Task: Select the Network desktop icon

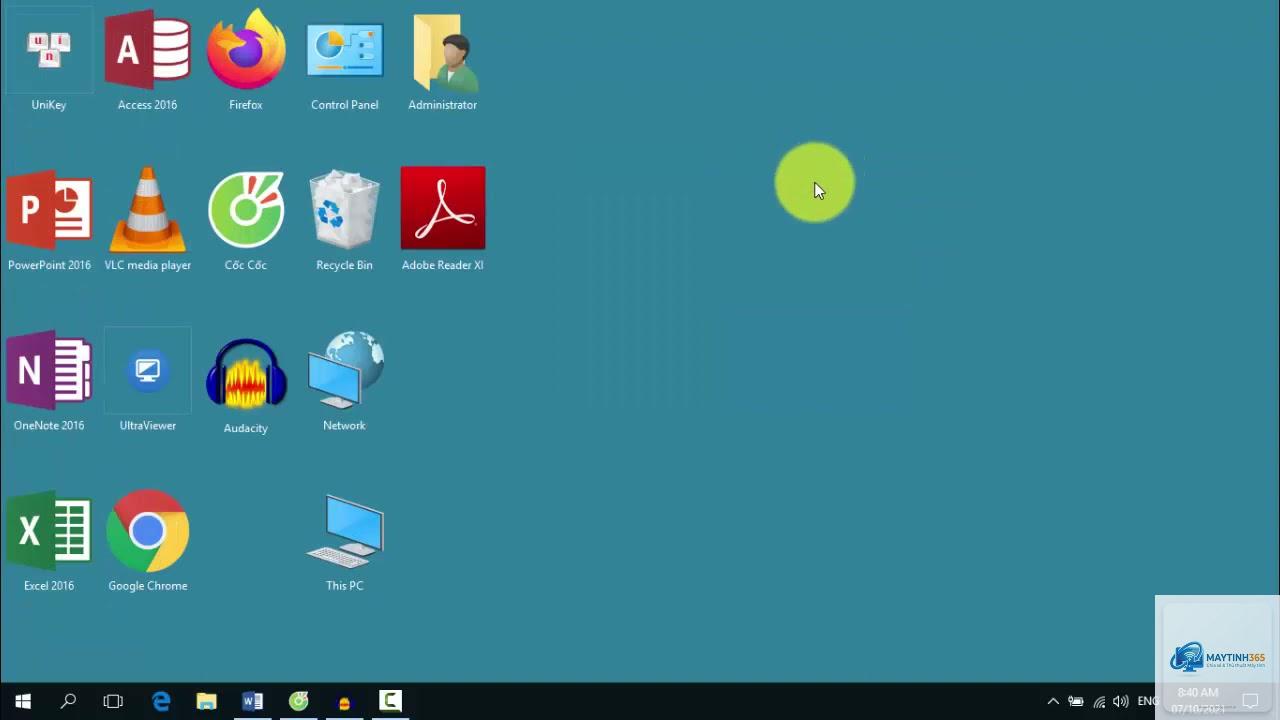Action: pyautogui.click(x=344, y=382)
